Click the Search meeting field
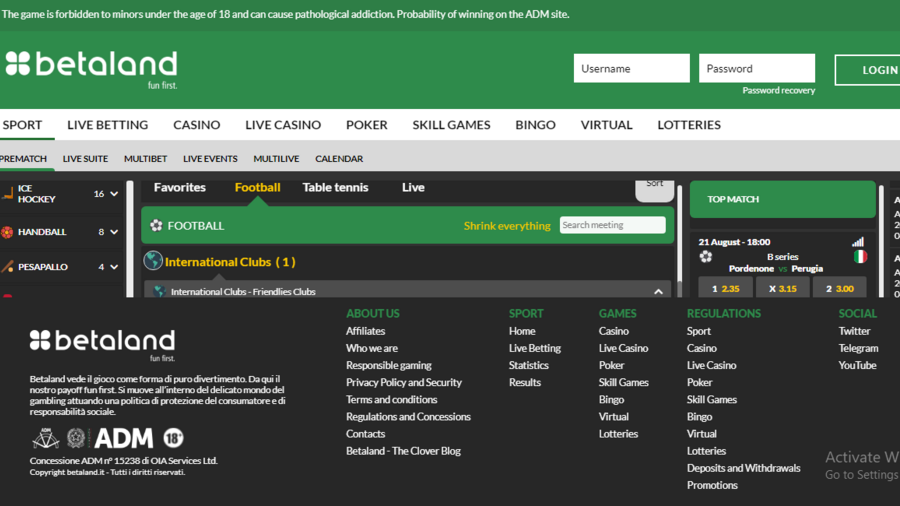The width and height of the screenshot is (900, 506). [x=612, y=226]
